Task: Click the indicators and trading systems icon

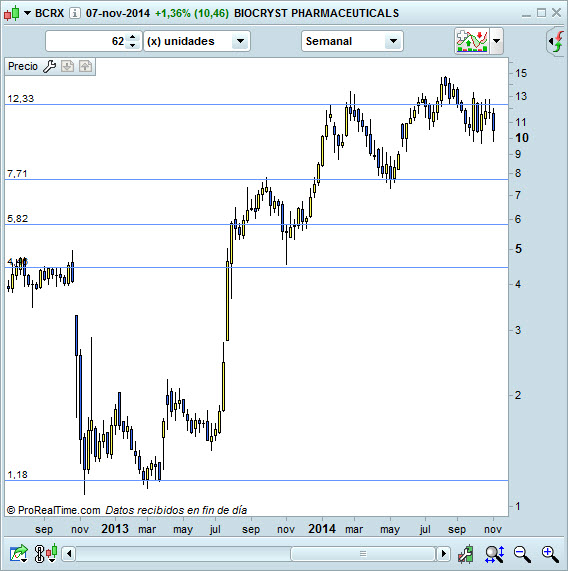Action: [x=472, y=41]
